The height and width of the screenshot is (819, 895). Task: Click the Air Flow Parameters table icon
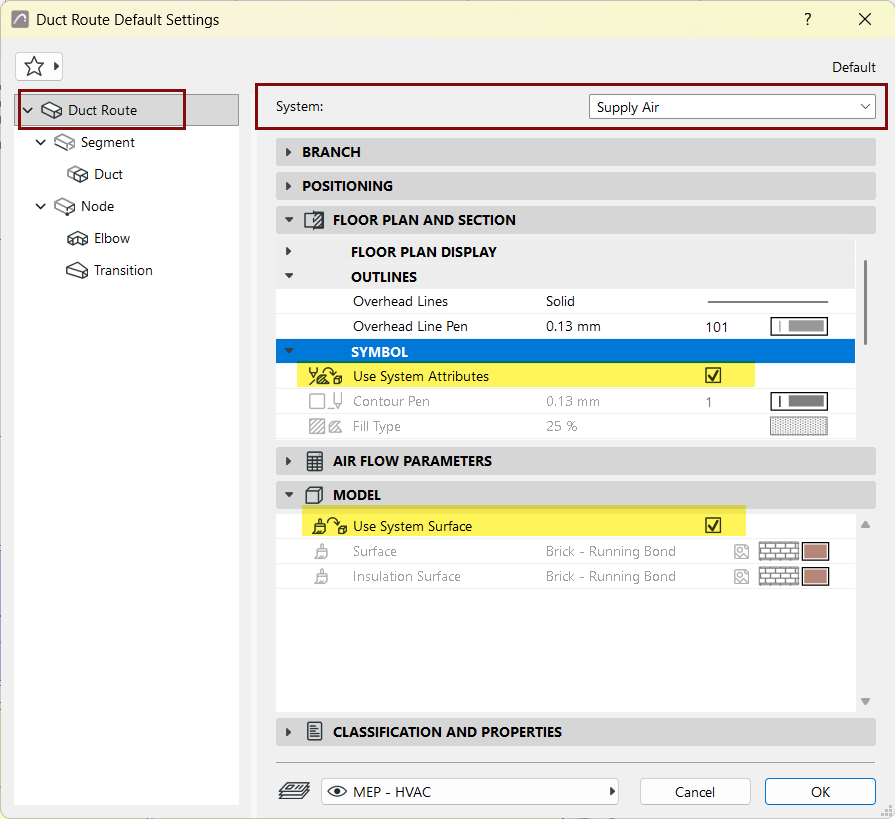pos(315,461)
